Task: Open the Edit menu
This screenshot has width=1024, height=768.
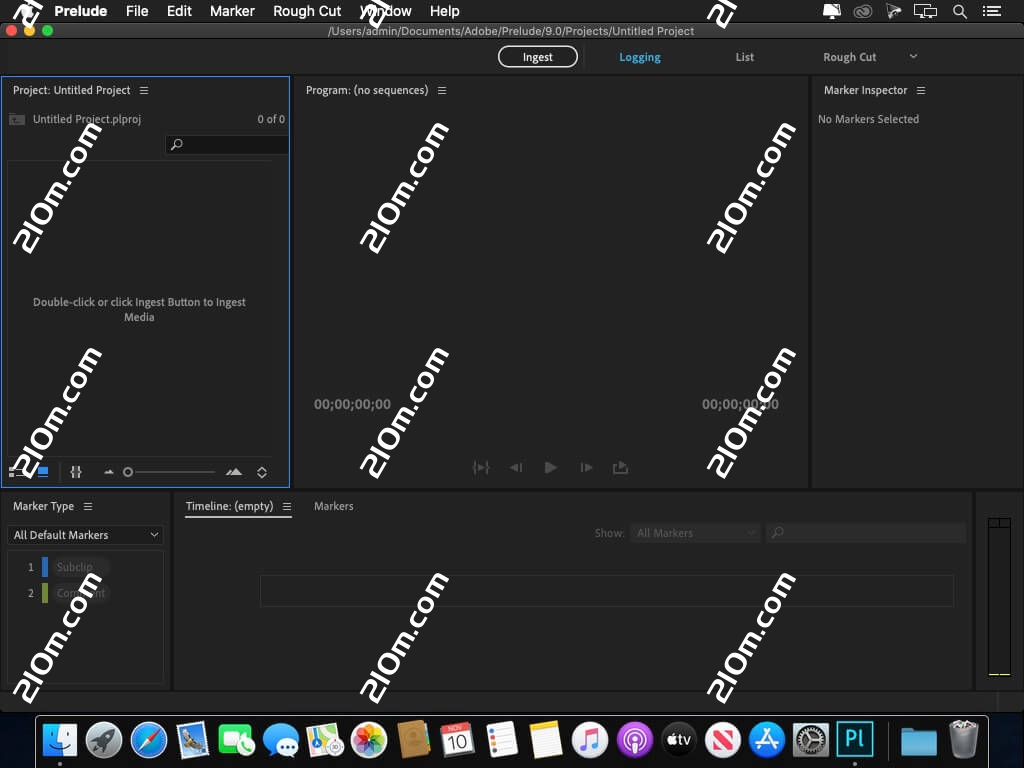Action: tap(179, 11)
